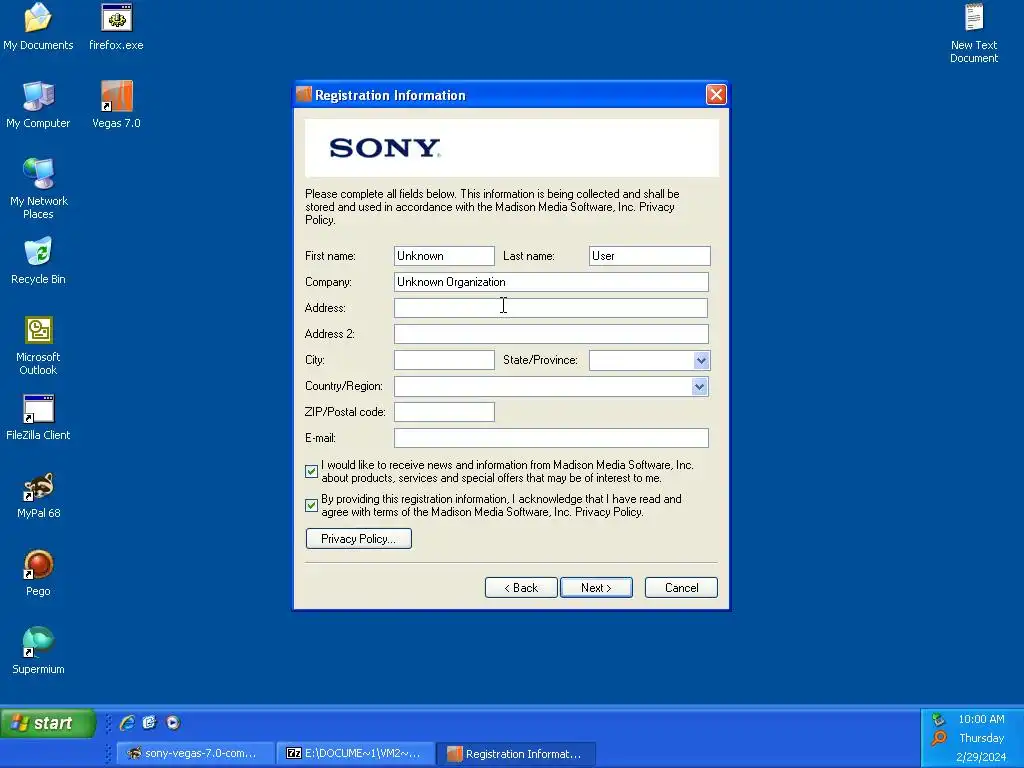Click the Last name field

pyautogui.click(x=650, y=256)
